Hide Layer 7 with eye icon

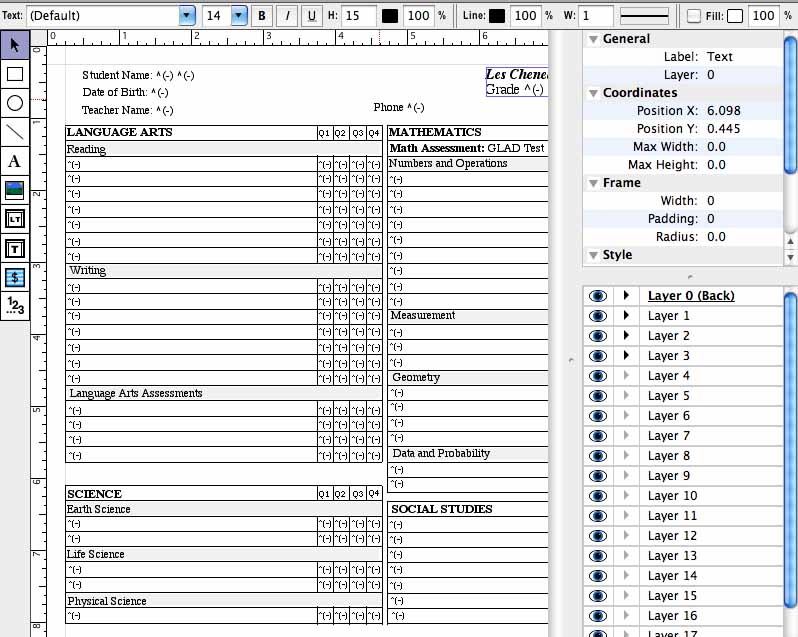pyautogui.click(x=597, y=436)
